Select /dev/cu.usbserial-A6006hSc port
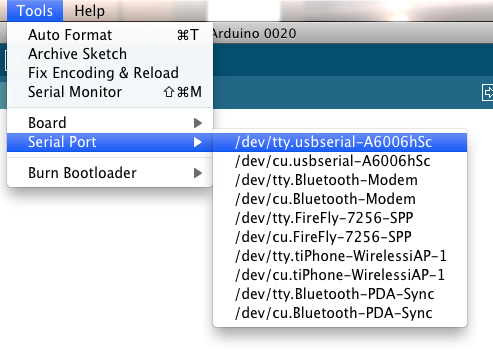 pos(340,161)
